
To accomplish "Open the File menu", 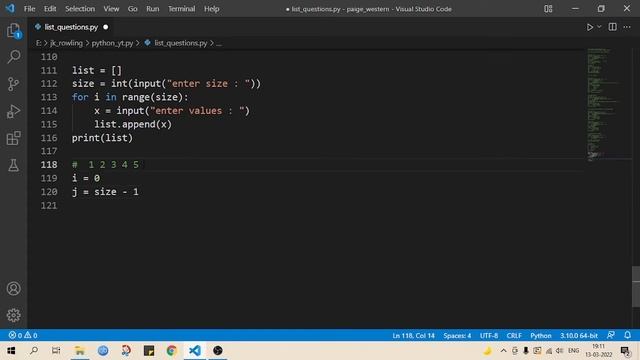I will tap(29, 9).
